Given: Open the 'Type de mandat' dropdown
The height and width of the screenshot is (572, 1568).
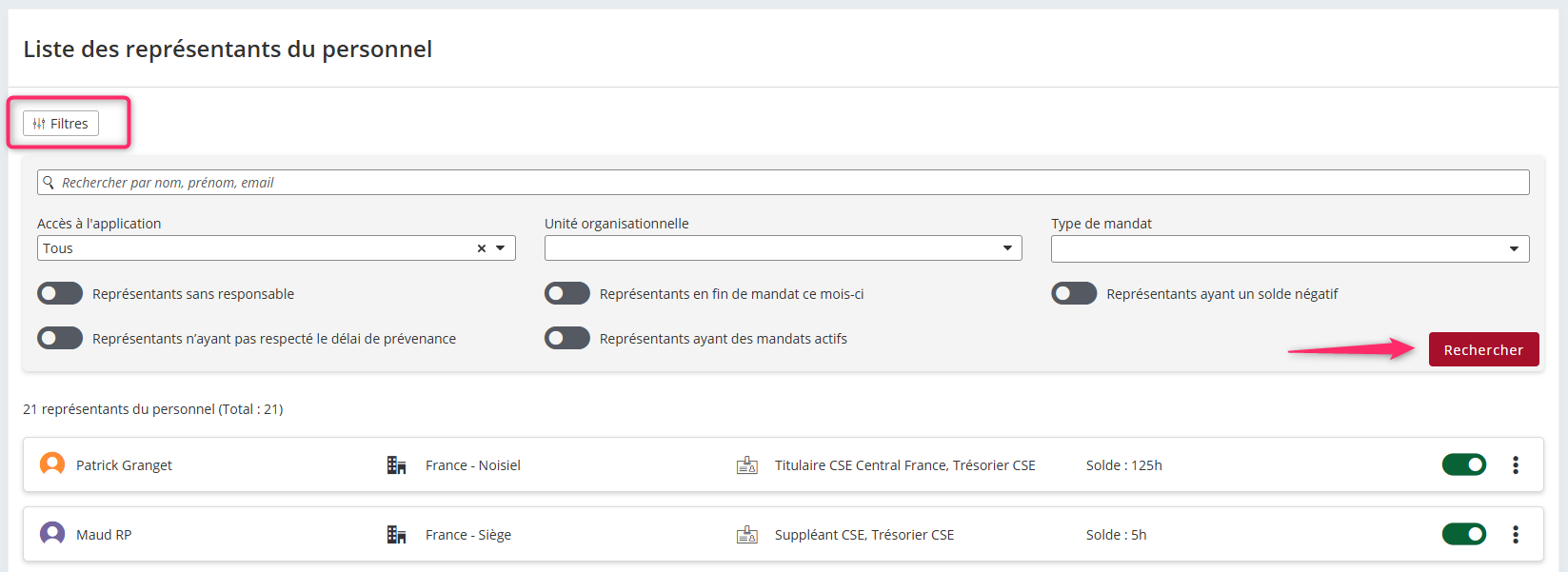Looking at the screenshot, I should point(1514,248).
